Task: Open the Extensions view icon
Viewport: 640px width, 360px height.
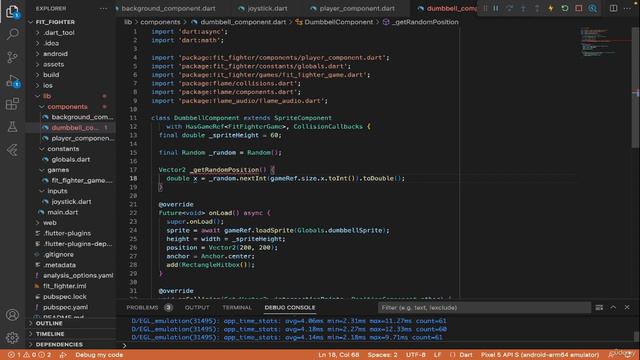Action: [12, 104]
